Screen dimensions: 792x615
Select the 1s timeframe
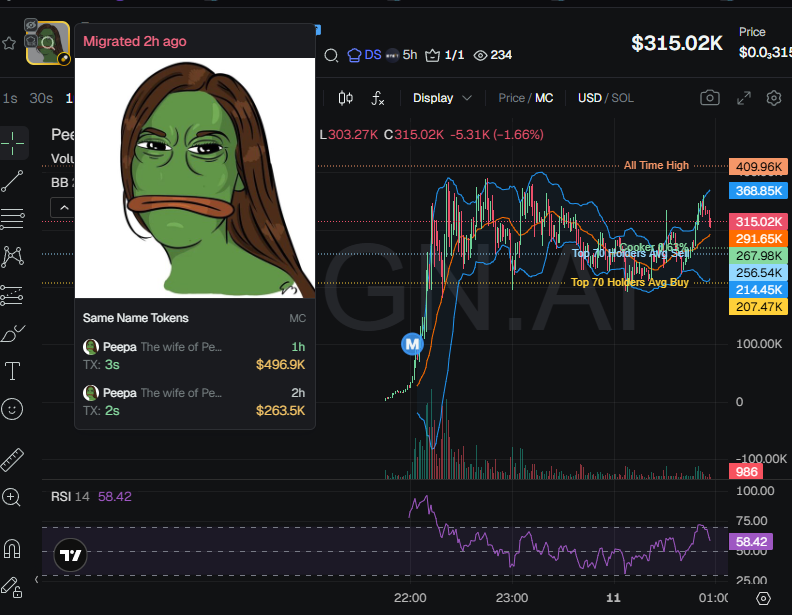pyautogui.click(x=10, y=98)
